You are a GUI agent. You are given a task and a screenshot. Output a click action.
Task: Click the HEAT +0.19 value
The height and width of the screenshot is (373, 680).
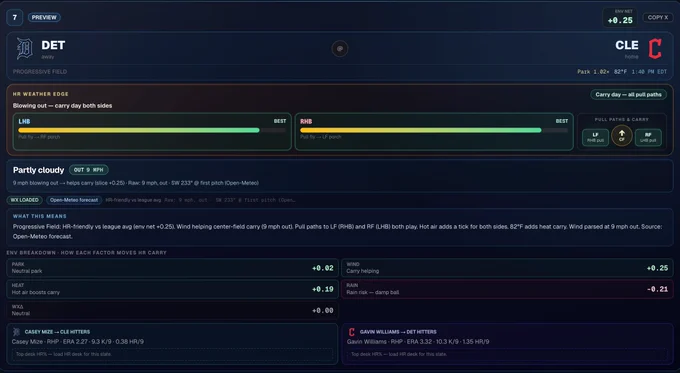tap(323, 289)
